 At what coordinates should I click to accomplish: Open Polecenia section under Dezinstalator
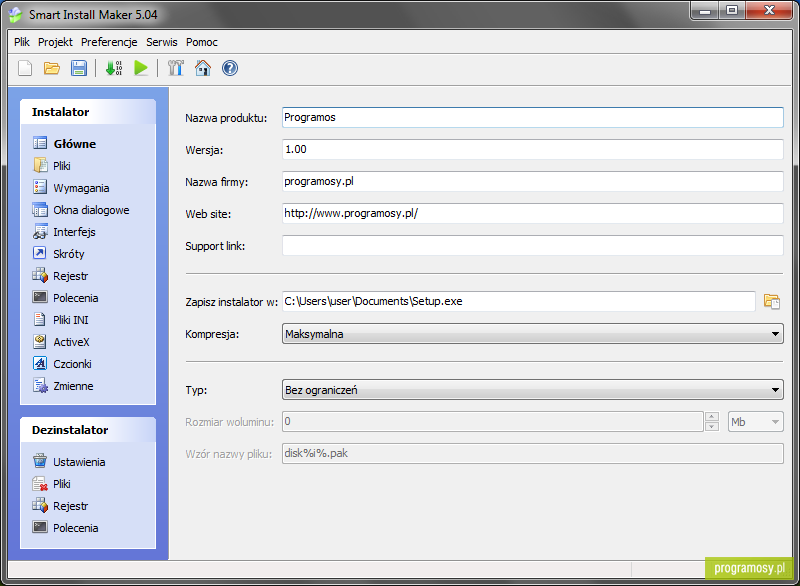tap(65, 528)
